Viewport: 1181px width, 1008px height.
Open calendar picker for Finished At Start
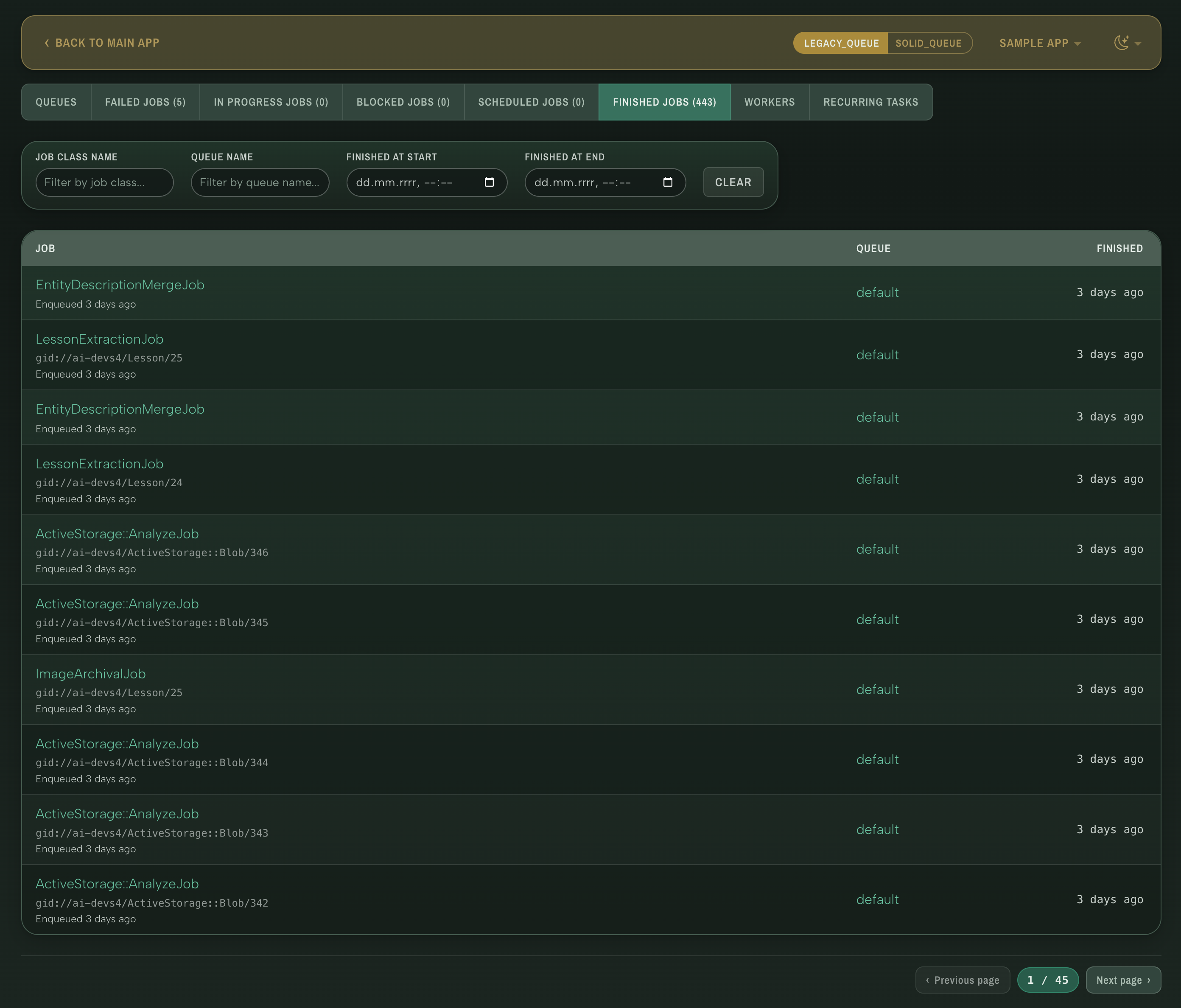point(489,182)
